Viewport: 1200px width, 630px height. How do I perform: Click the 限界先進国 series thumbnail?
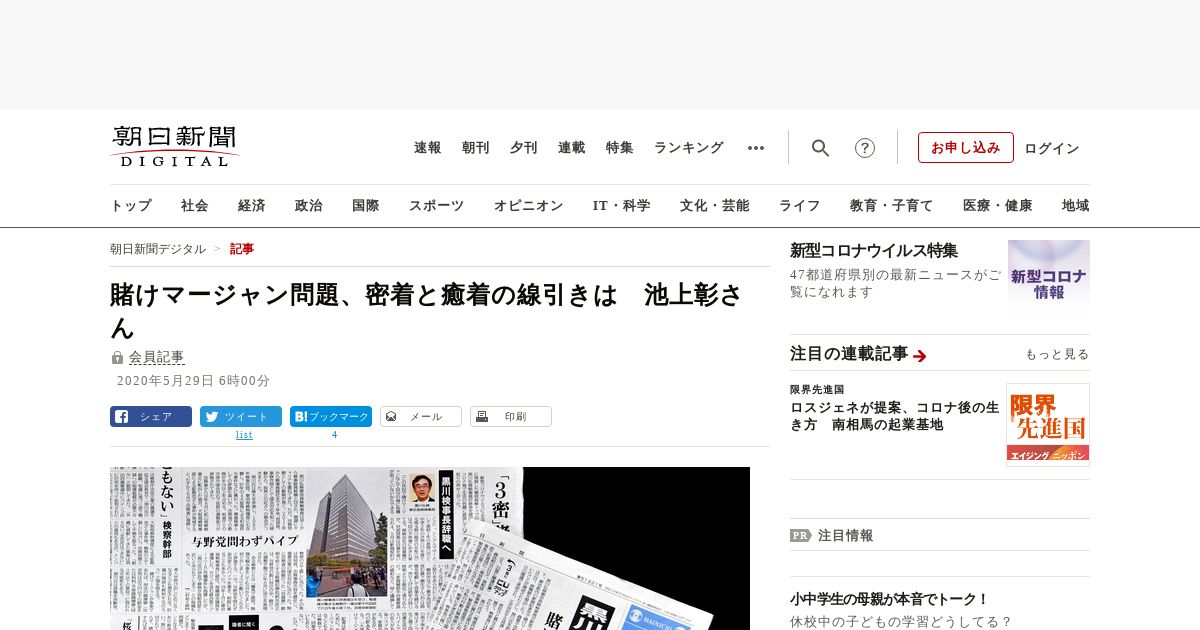click(x=1048, y=425)
